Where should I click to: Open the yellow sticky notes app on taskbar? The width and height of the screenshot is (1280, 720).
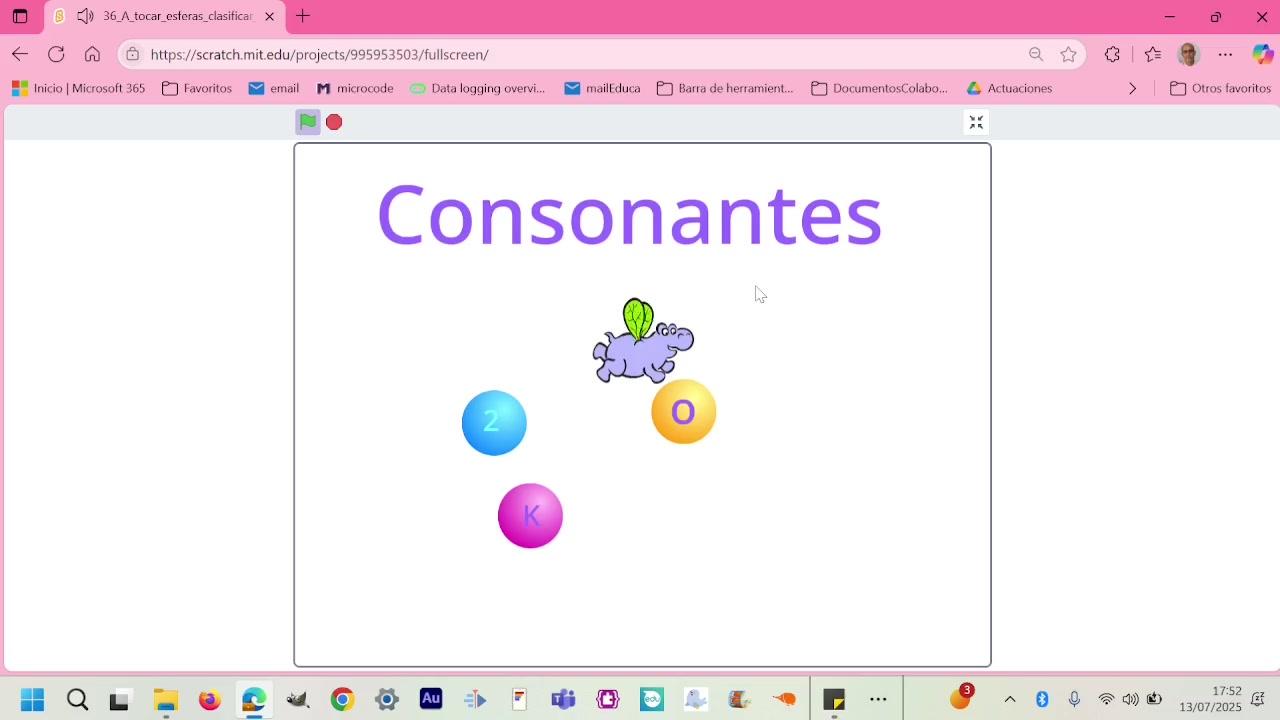pyautogui.click(x=834, y=699)
